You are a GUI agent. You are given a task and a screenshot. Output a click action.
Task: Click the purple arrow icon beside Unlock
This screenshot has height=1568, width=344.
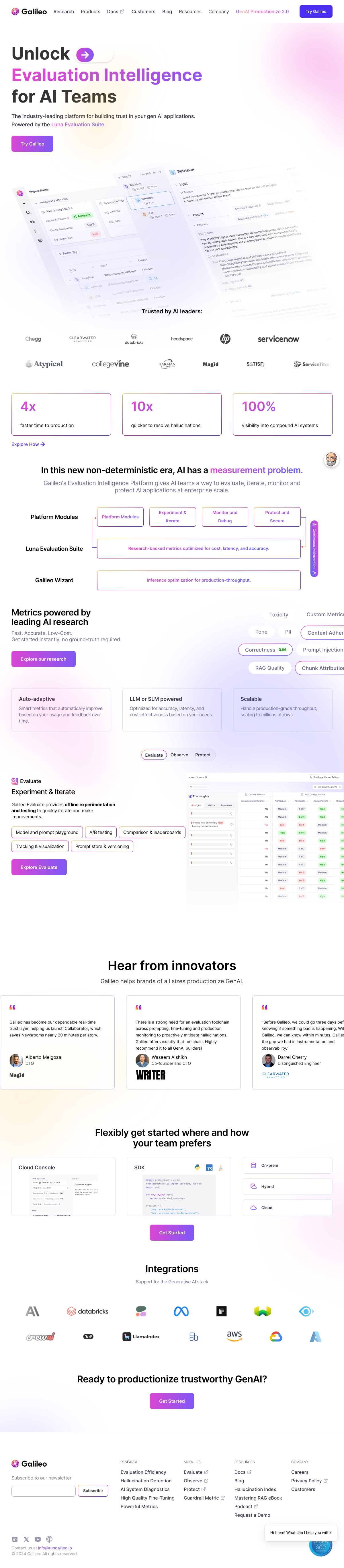coord(85,55)
